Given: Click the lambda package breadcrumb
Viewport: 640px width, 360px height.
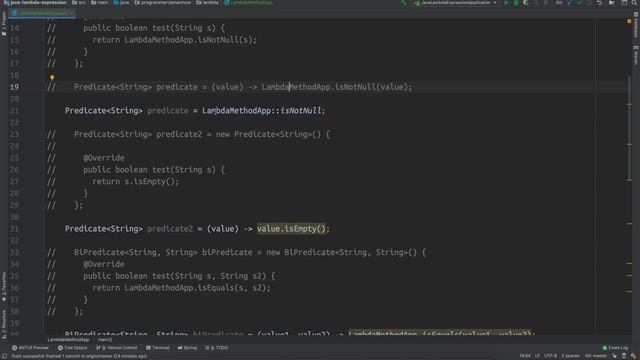Looking at the screenshot, I should 207,3.
